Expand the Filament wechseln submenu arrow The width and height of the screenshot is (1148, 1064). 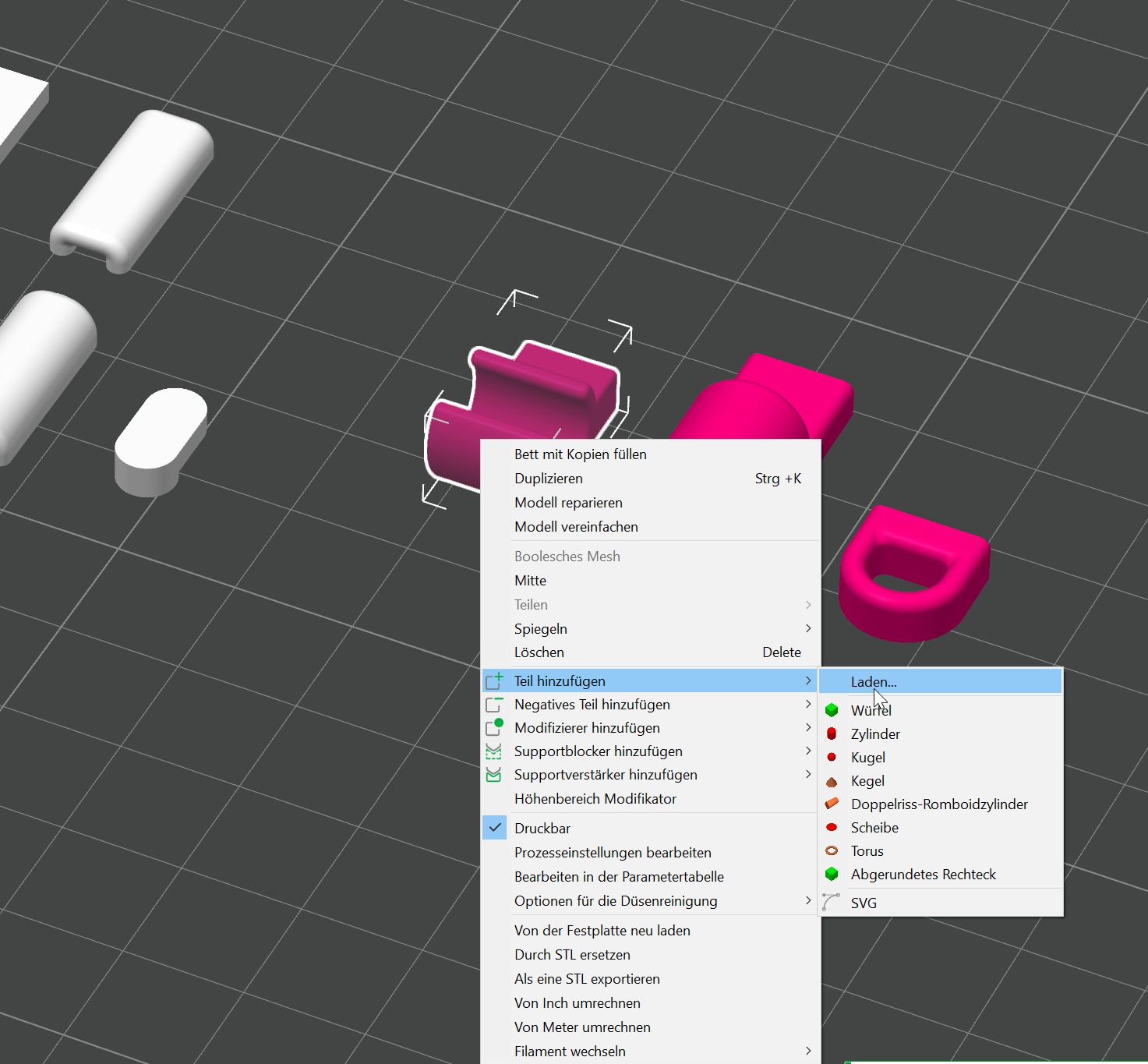tap(808, 1051)
